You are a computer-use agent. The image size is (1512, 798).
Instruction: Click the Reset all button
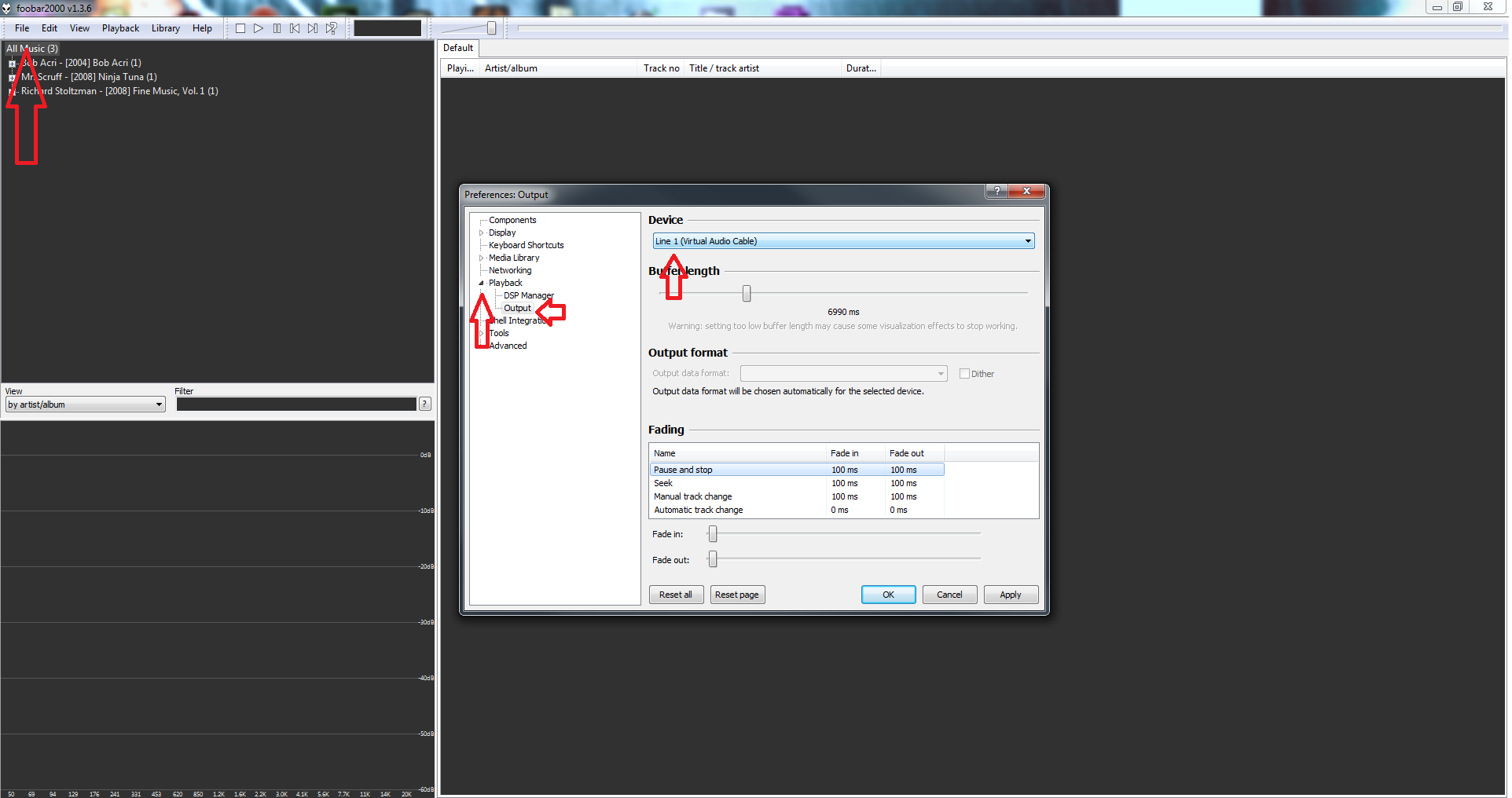click(x=676, y=595)
